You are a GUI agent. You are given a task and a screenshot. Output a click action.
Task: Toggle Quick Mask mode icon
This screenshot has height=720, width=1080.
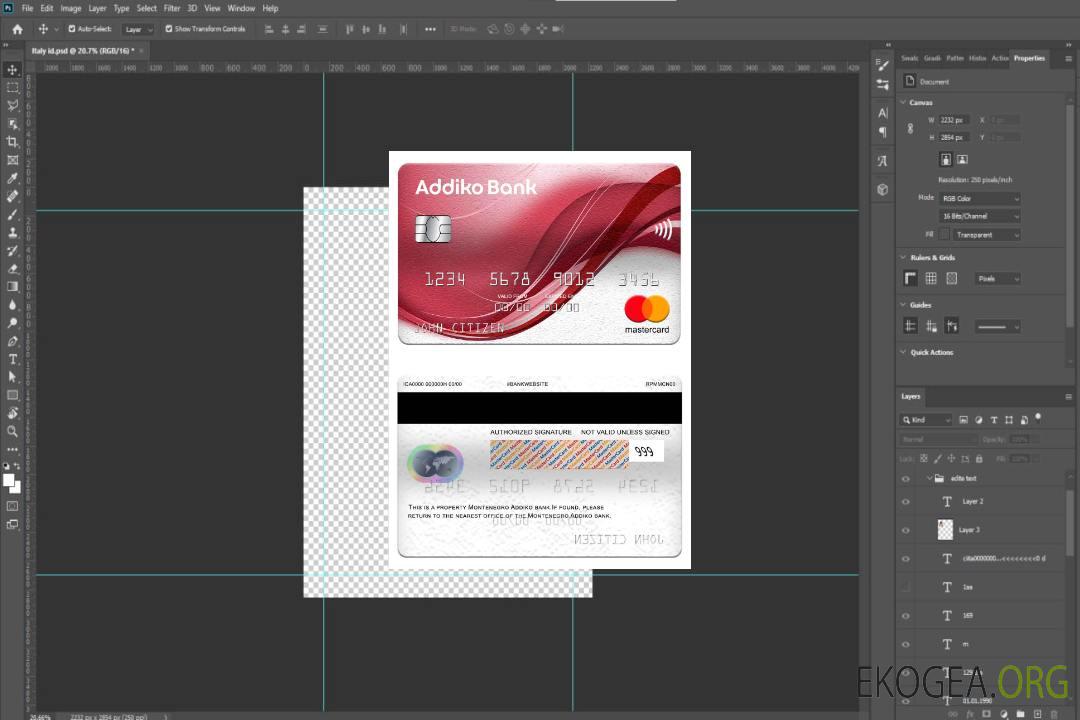click(12, 506)
